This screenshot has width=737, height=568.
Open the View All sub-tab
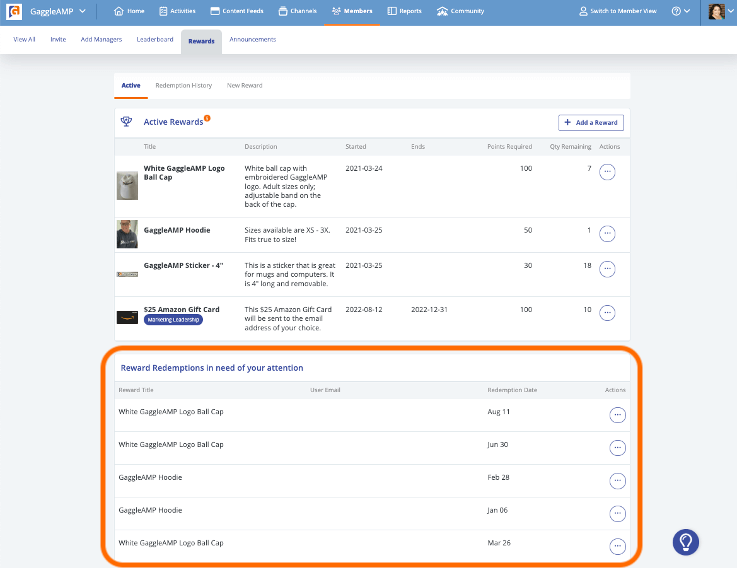(24, 39)
